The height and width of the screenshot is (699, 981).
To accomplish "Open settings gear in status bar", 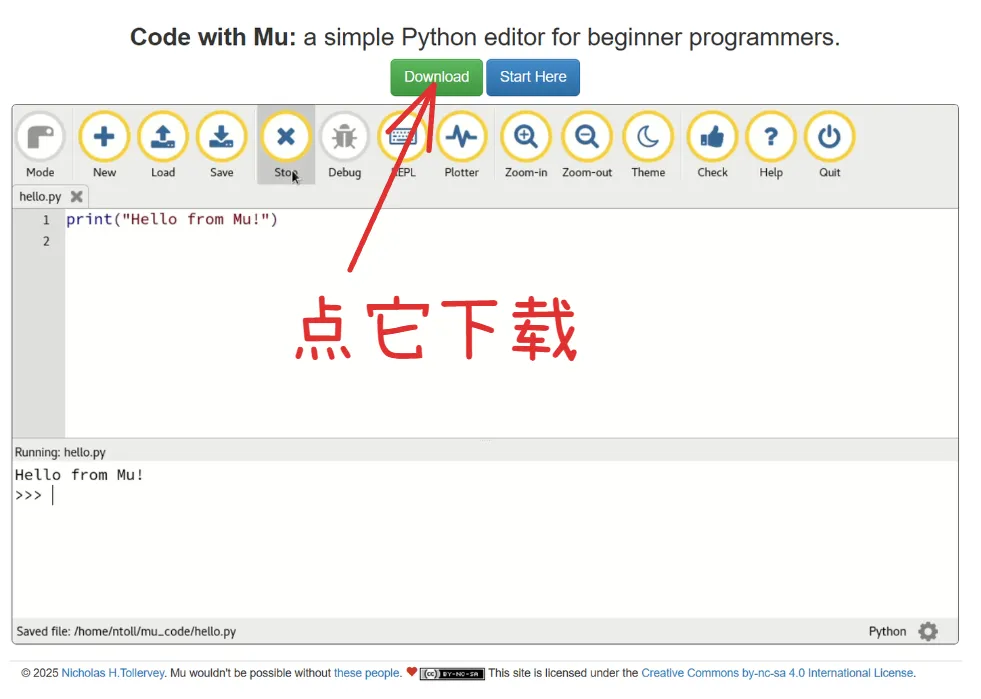I will pyautogui.click(x=928, y=631).
